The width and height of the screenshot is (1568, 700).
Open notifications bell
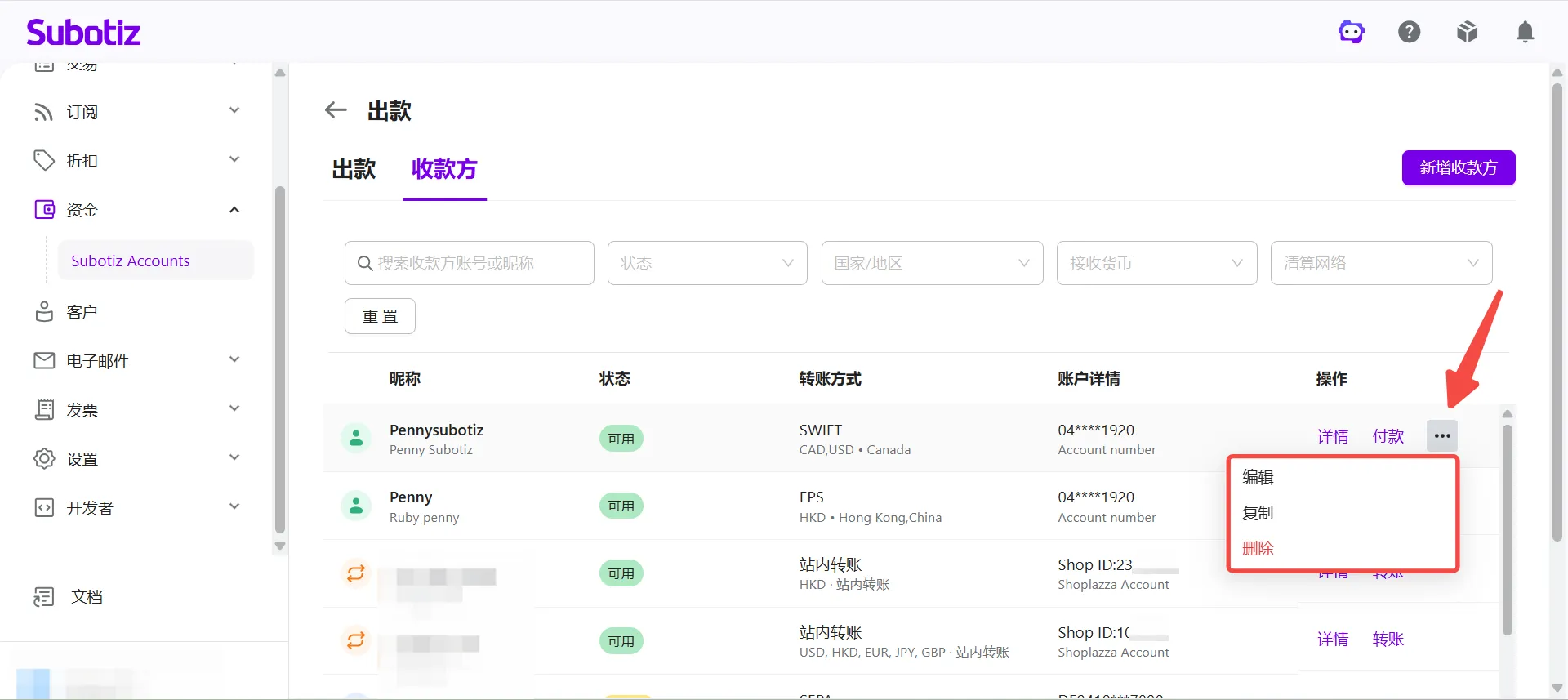coord(1525,32)
